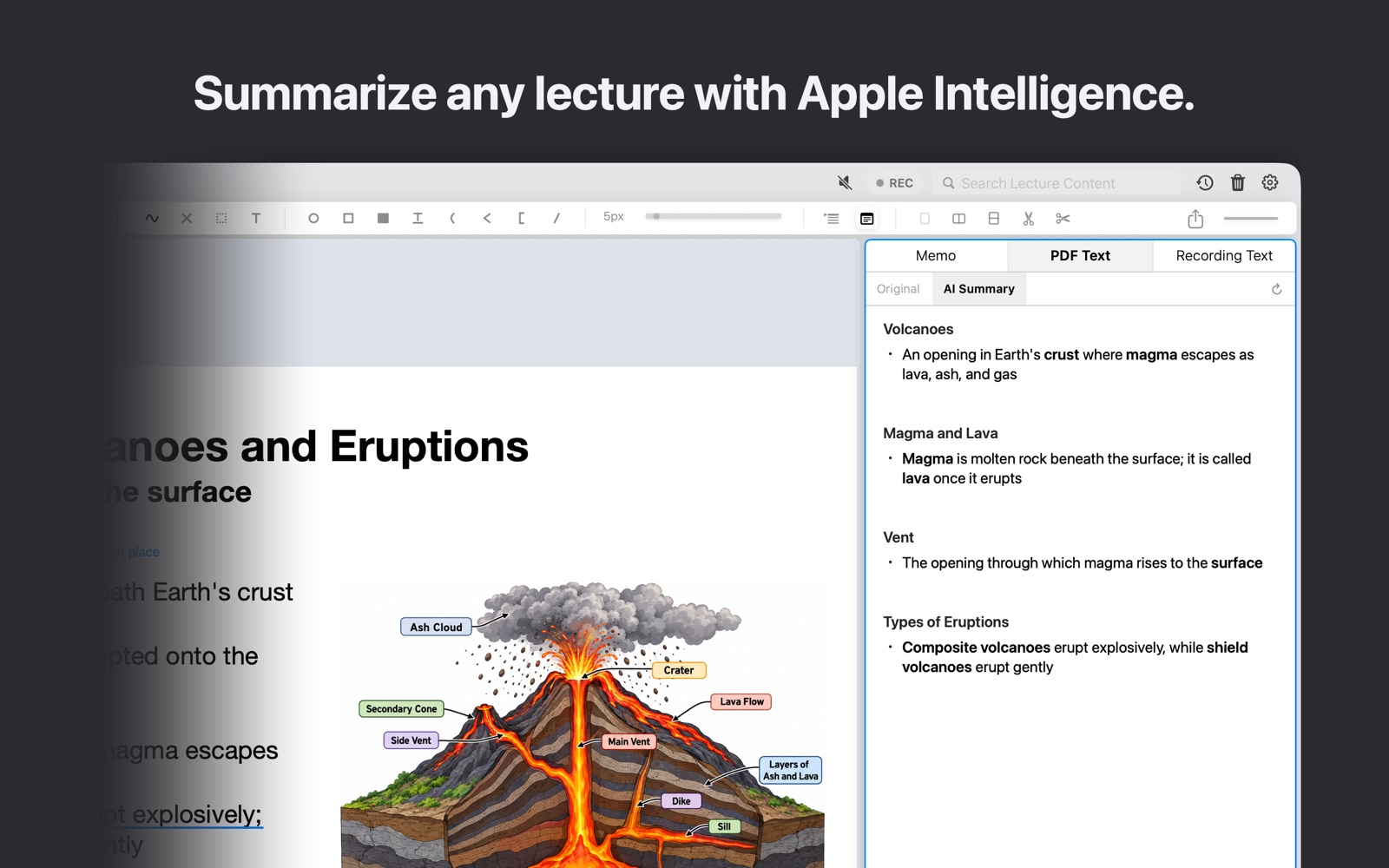Click the 'Volcanoes' summary heading
The image size is (1389, 868).
coord(918,329)
